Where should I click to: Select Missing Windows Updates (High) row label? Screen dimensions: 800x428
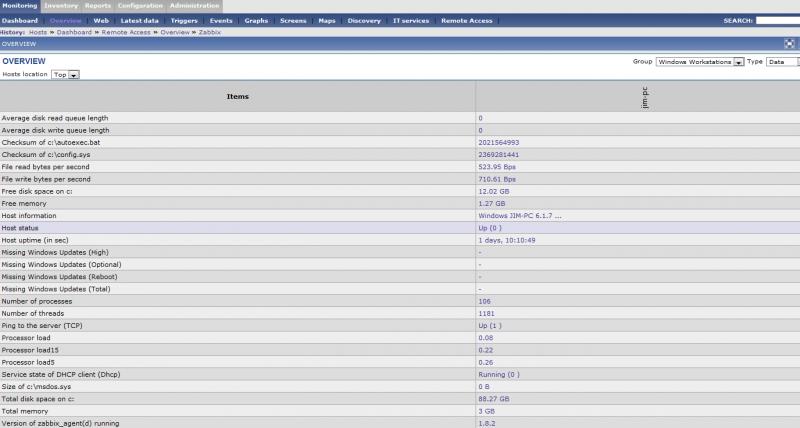tap(55, 253)
